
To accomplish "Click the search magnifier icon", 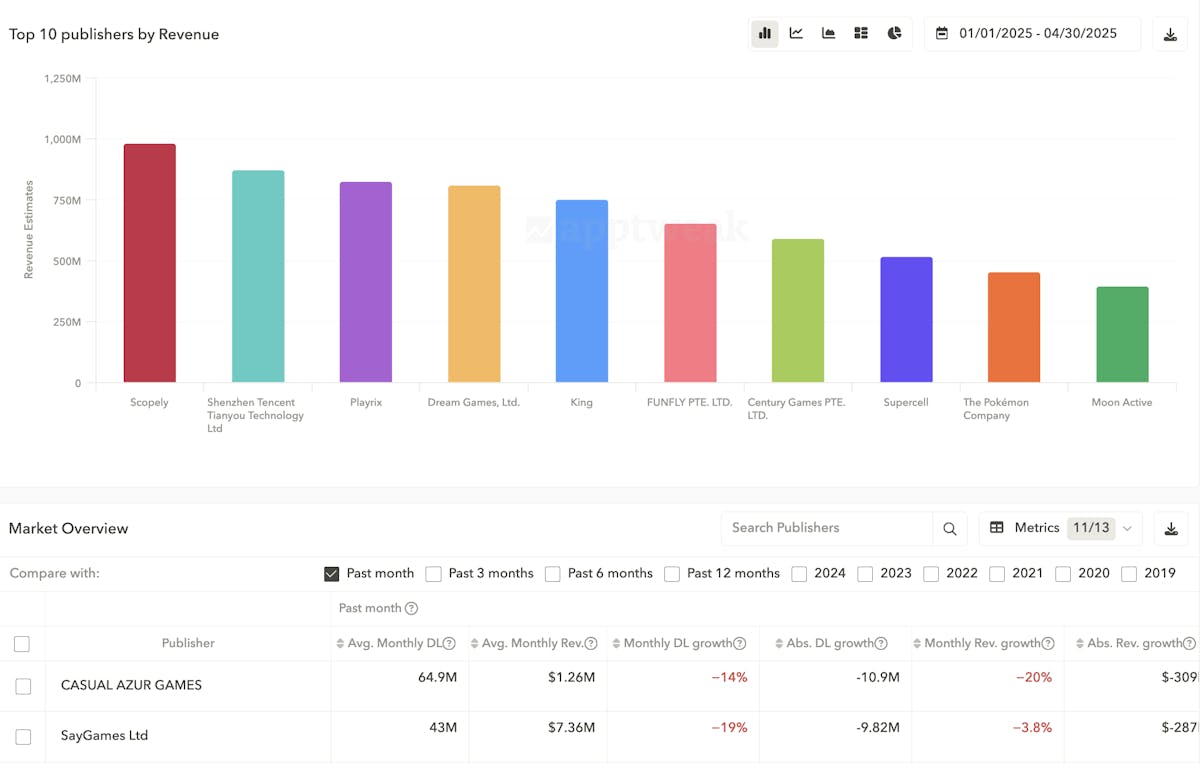I will (x=950, y=529).
